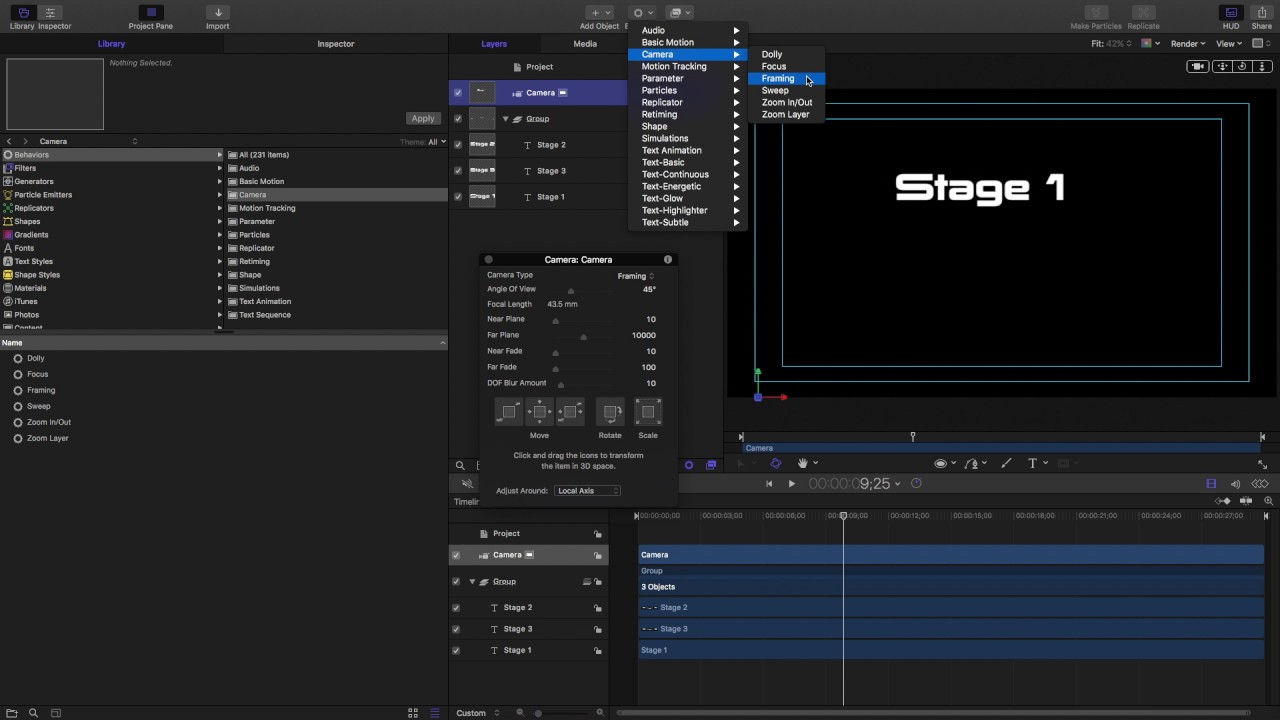Open the timeline Custom zoom dropdown
The width and height of the screenshot is (1280, 720).
(478, 713)
